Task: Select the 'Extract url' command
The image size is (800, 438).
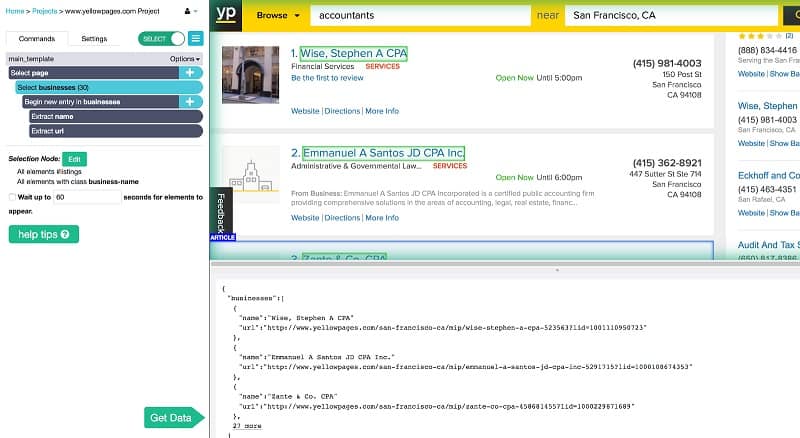Action: pos(116,131)
